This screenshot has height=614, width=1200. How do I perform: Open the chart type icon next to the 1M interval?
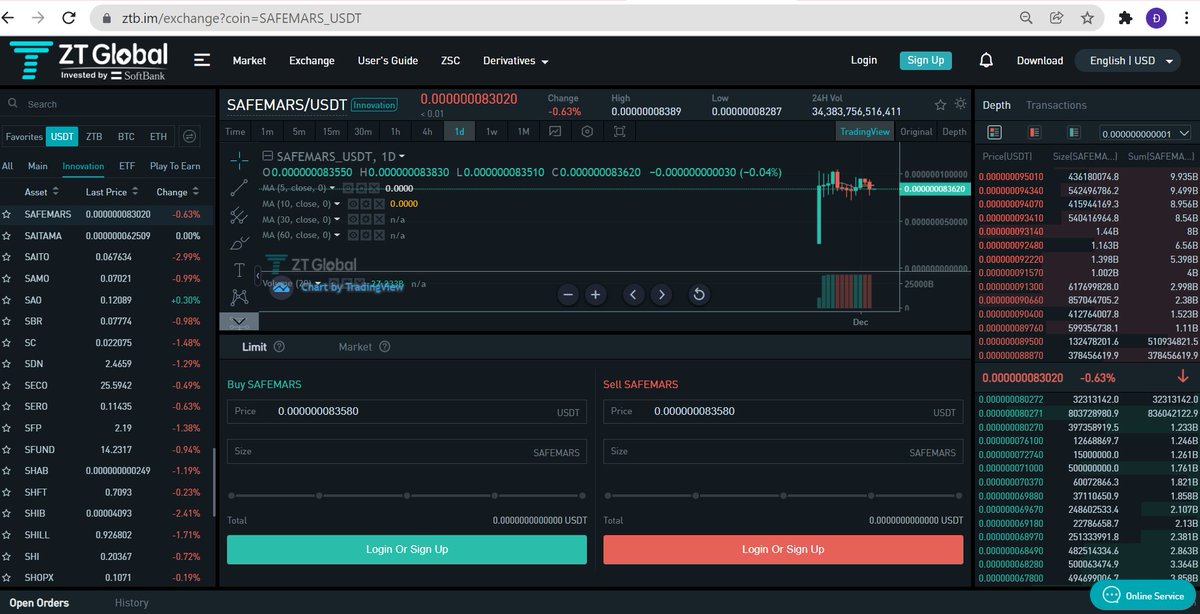click(555, 131)
